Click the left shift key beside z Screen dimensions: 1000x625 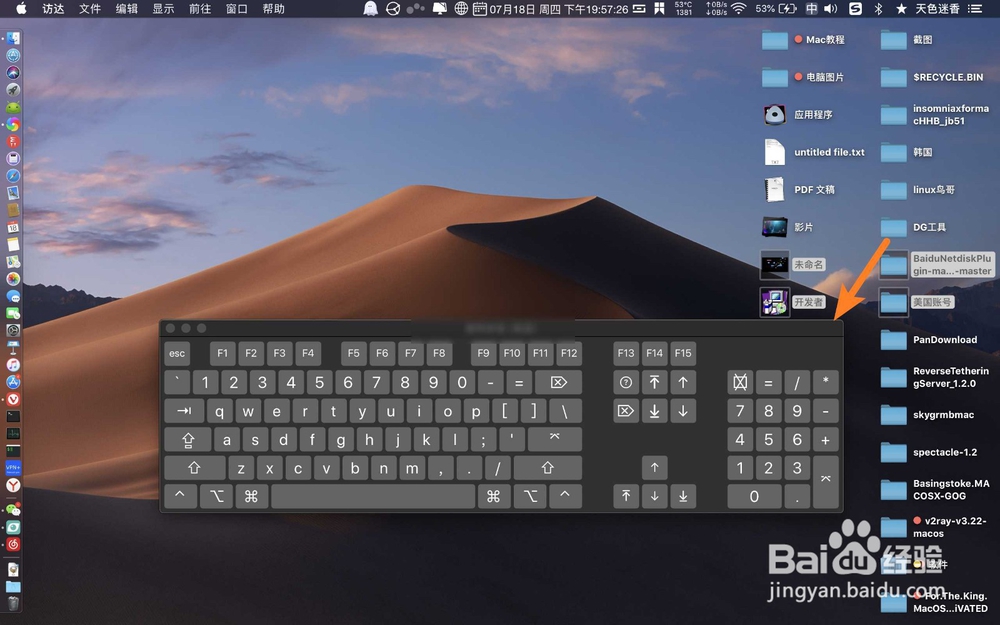click(195, 468)
